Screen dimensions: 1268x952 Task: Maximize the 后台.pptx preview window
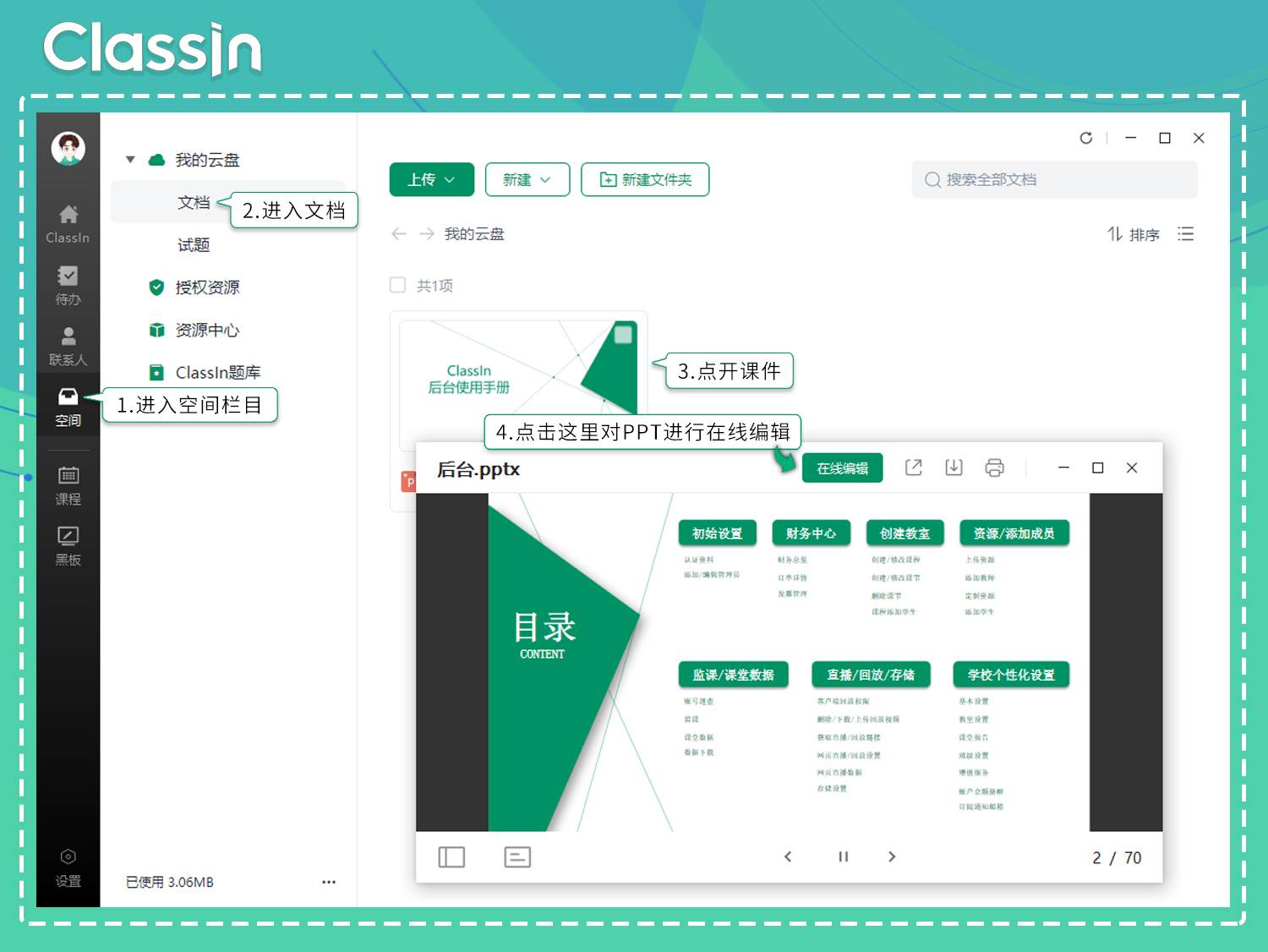pos(1098,468)
